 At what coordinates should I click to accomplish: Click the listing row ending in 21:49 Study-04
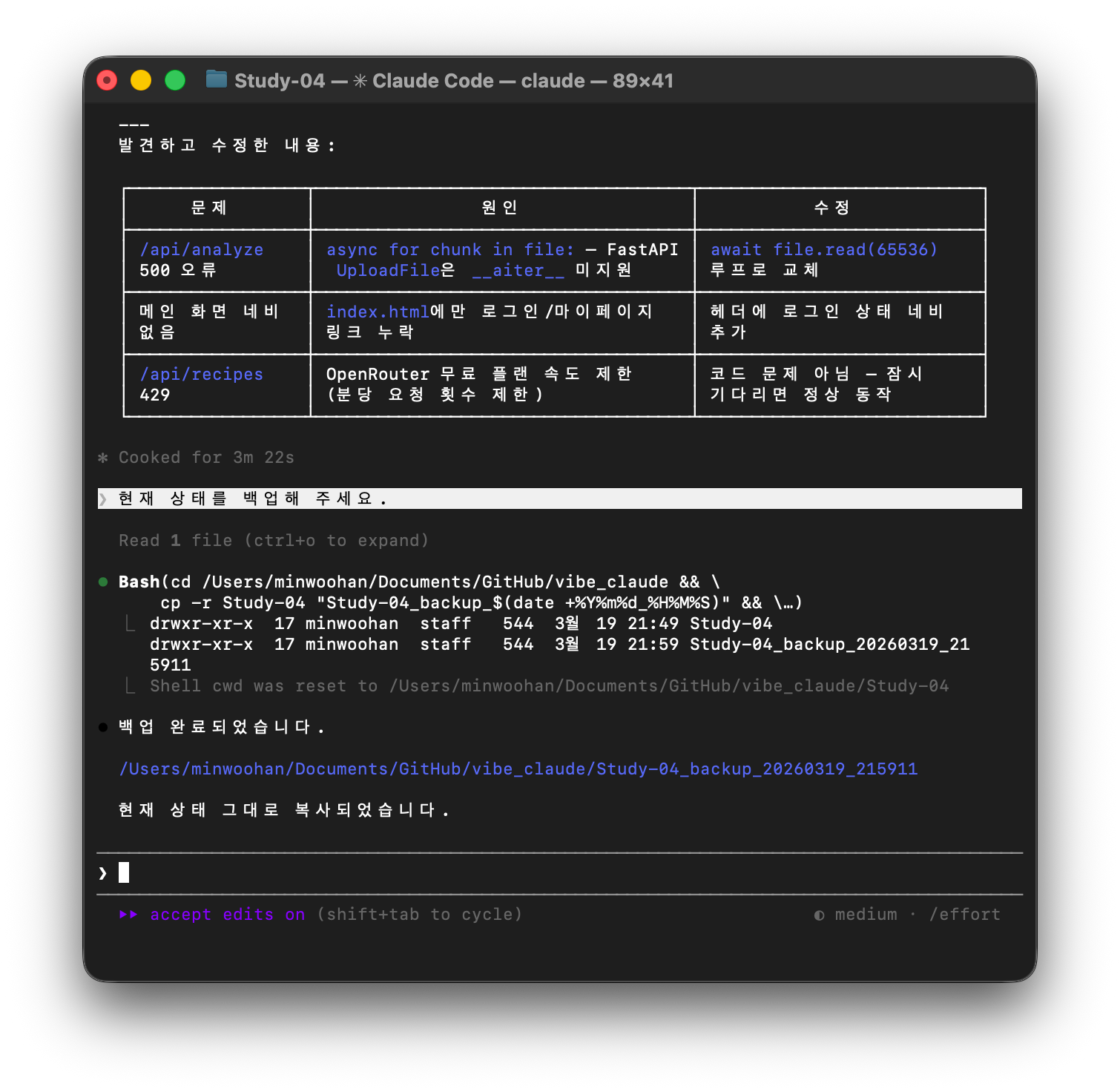tap(461, 624)
